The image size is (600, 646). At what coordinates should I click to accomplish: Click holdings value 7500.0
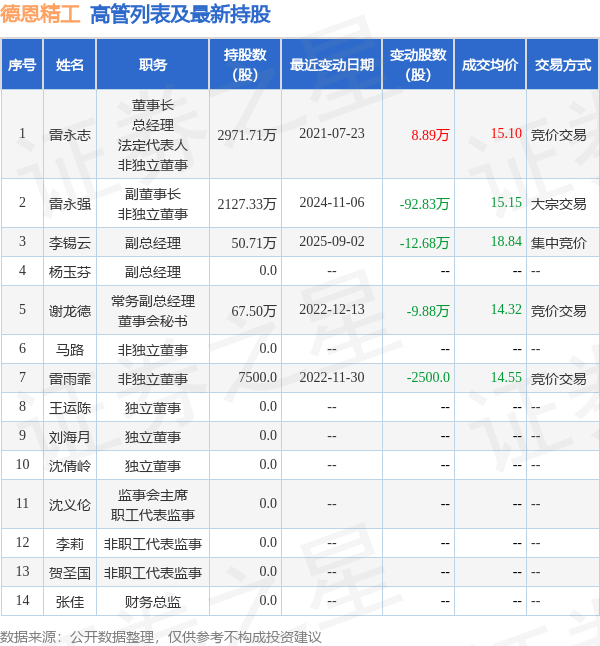(x=258, y=377)
